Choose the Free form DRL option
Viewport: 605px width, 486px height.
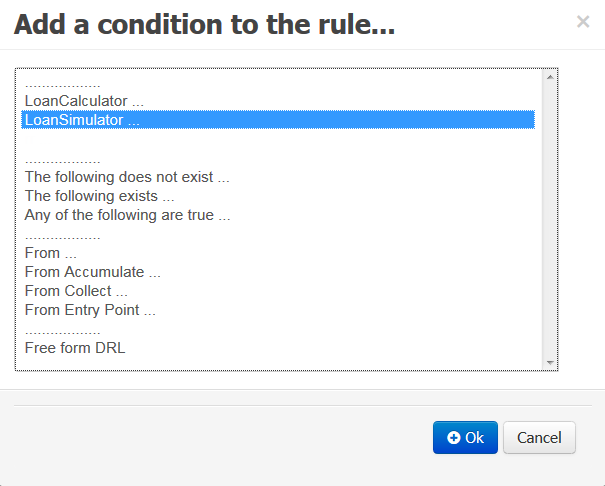[x=75, y=348]
